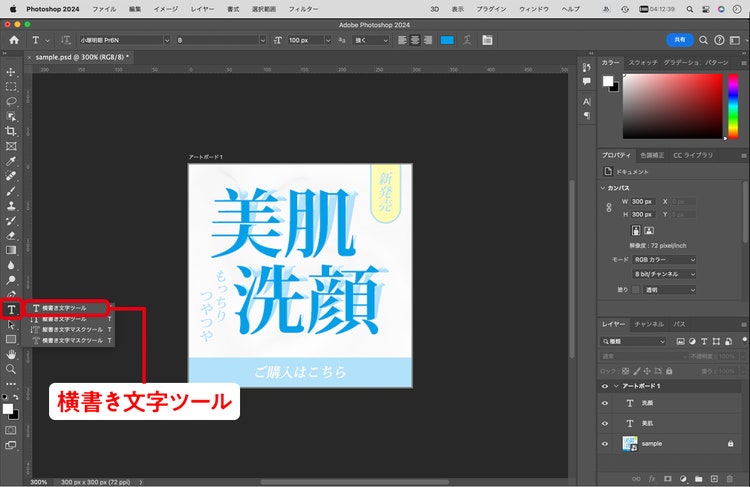Select the Eyedropper tool
750x487 pixels.
[11, 161]
